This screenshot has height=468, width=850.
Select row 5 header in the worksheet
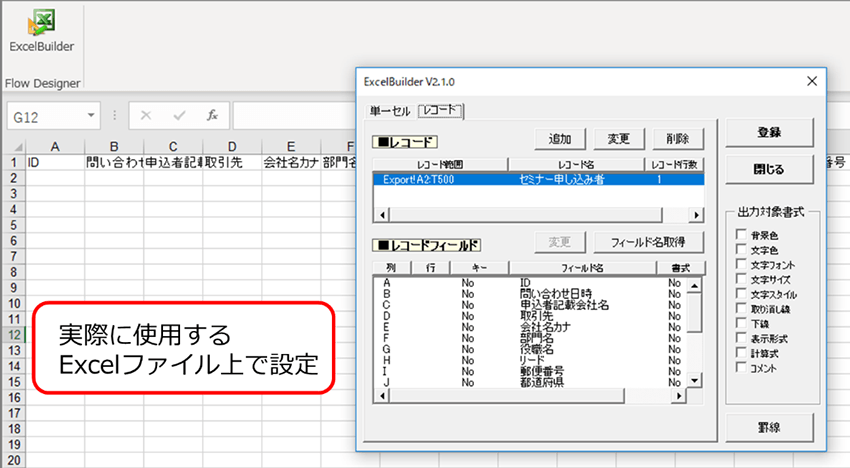tap(14, 225)
